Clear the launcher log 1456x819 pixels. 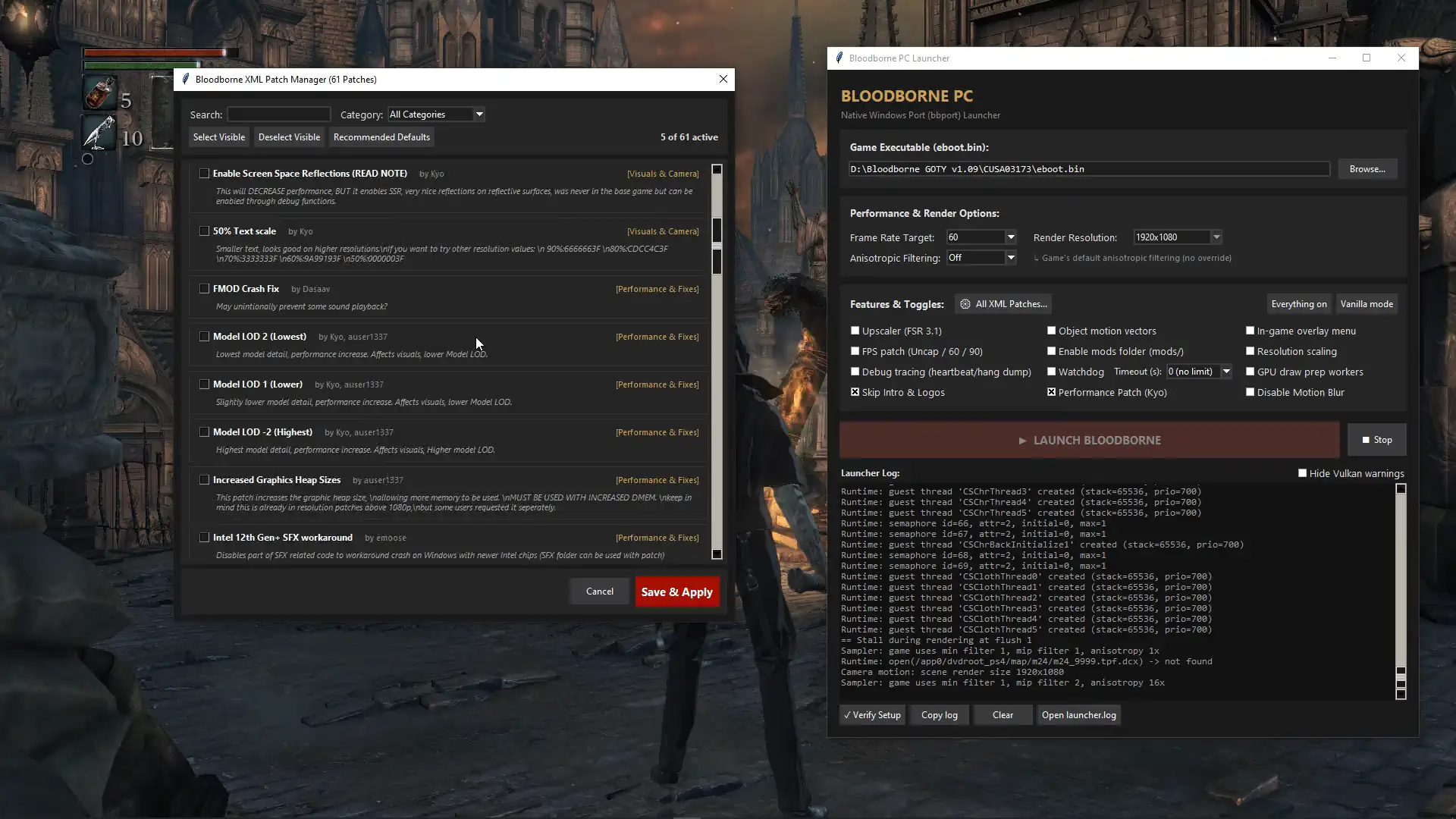click(x=1003, y=715)
